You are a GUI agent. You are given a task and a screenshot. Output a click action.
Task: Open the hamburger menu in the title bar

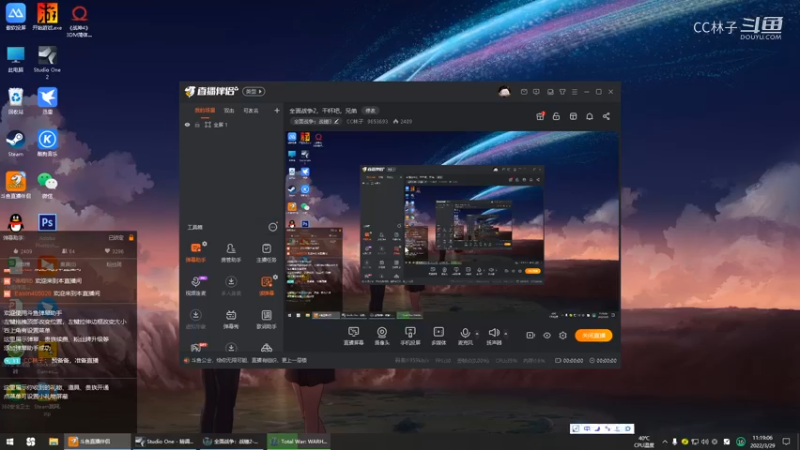(574, 92)
